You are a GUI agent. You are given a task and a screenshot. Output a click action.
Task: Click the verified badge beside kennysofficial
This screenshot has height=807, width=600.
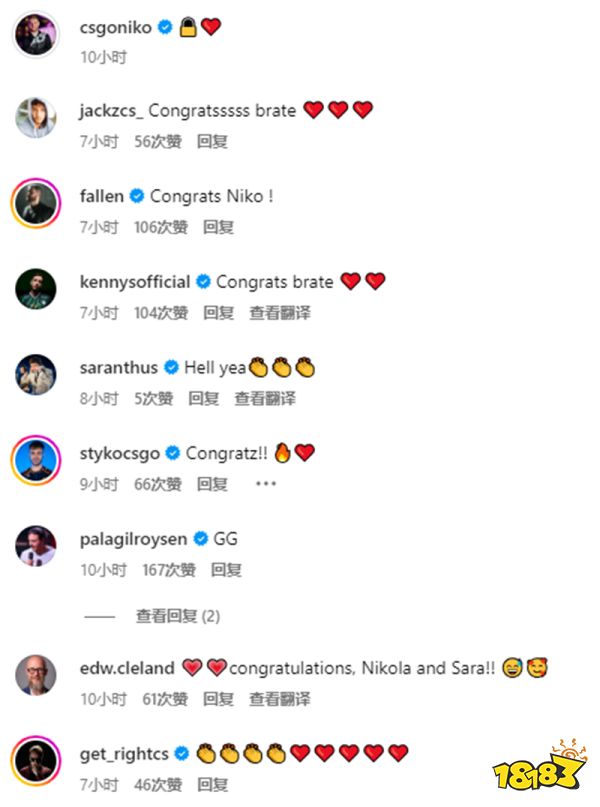[203, 282]
